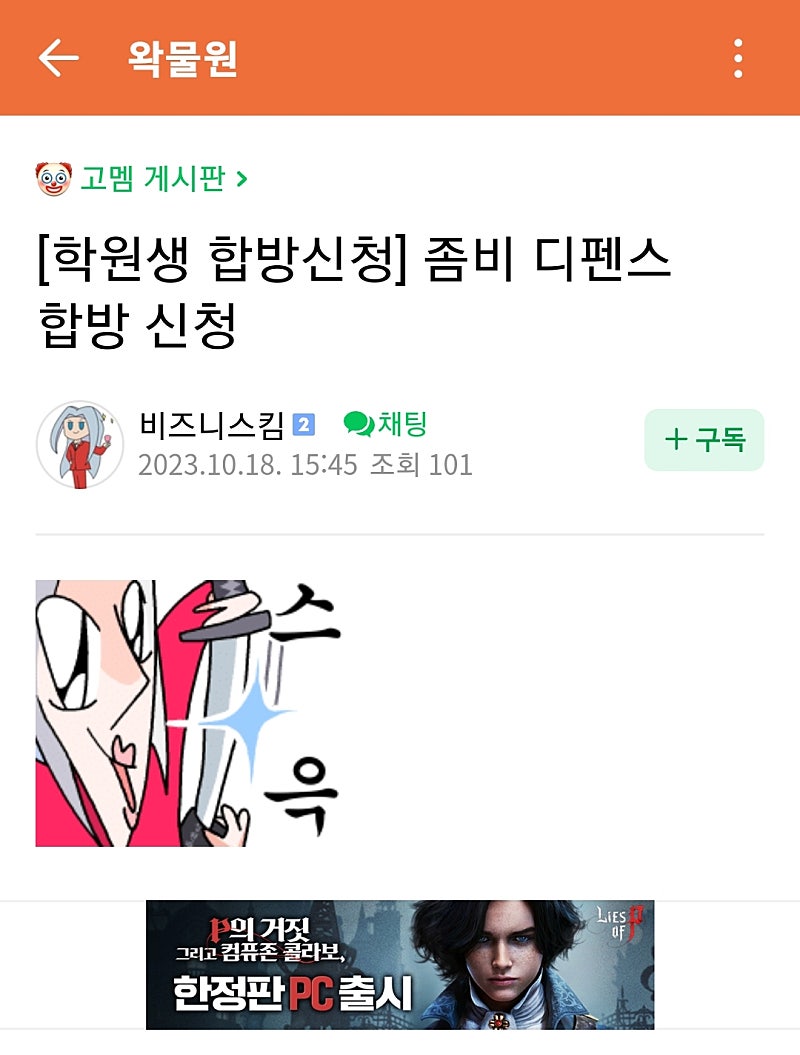Open the author profile avatar picture

tap(80, 444)
